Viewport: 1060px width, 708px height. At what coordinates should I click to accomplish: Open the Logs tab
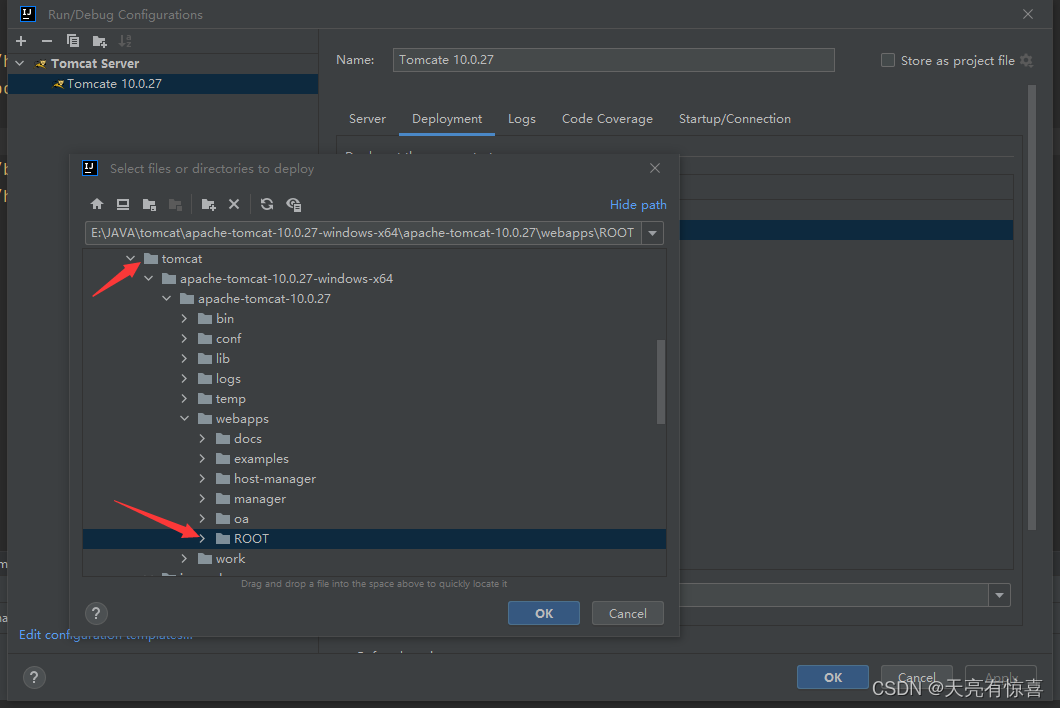[521, 119]
